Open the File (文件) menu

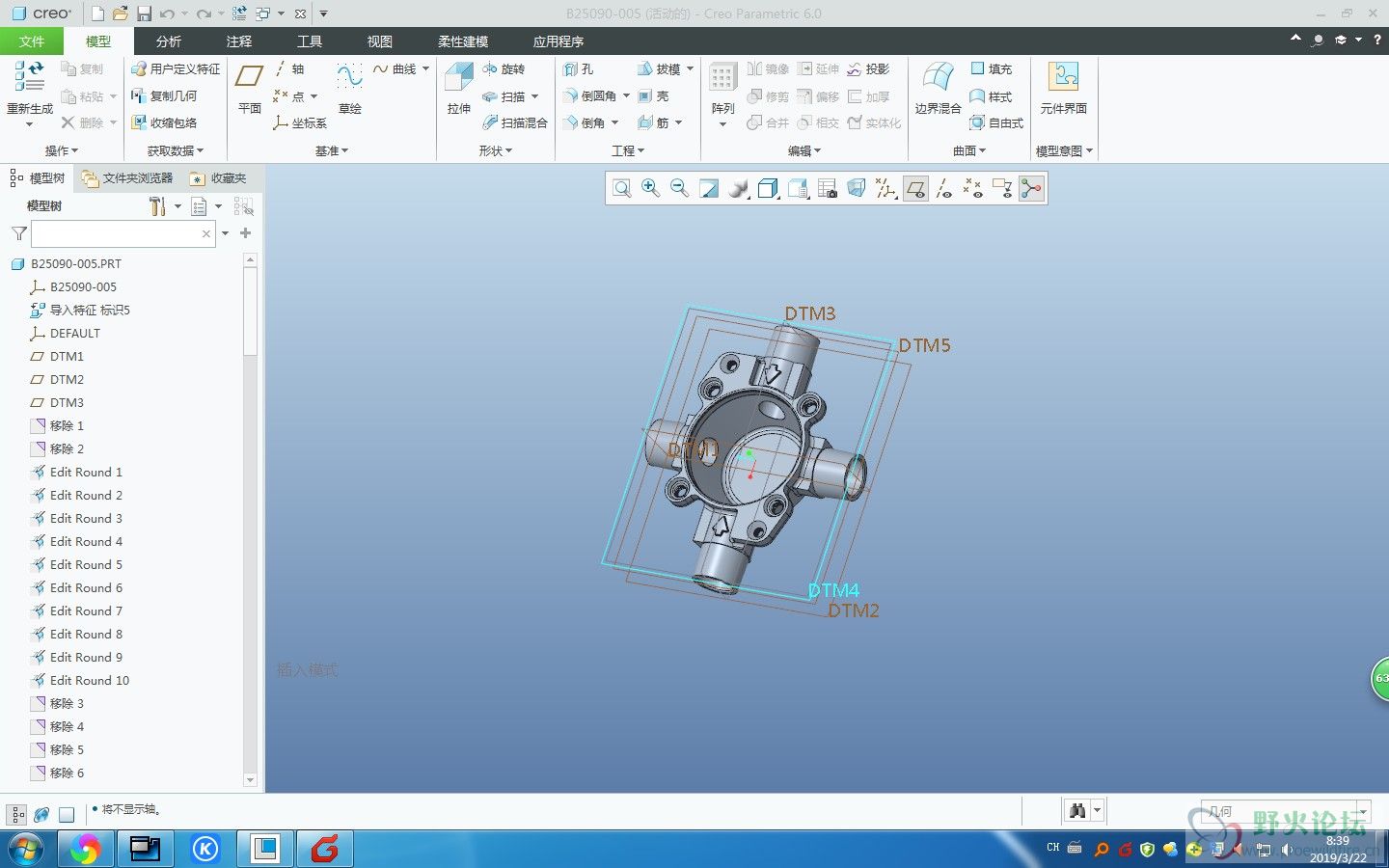32,41
